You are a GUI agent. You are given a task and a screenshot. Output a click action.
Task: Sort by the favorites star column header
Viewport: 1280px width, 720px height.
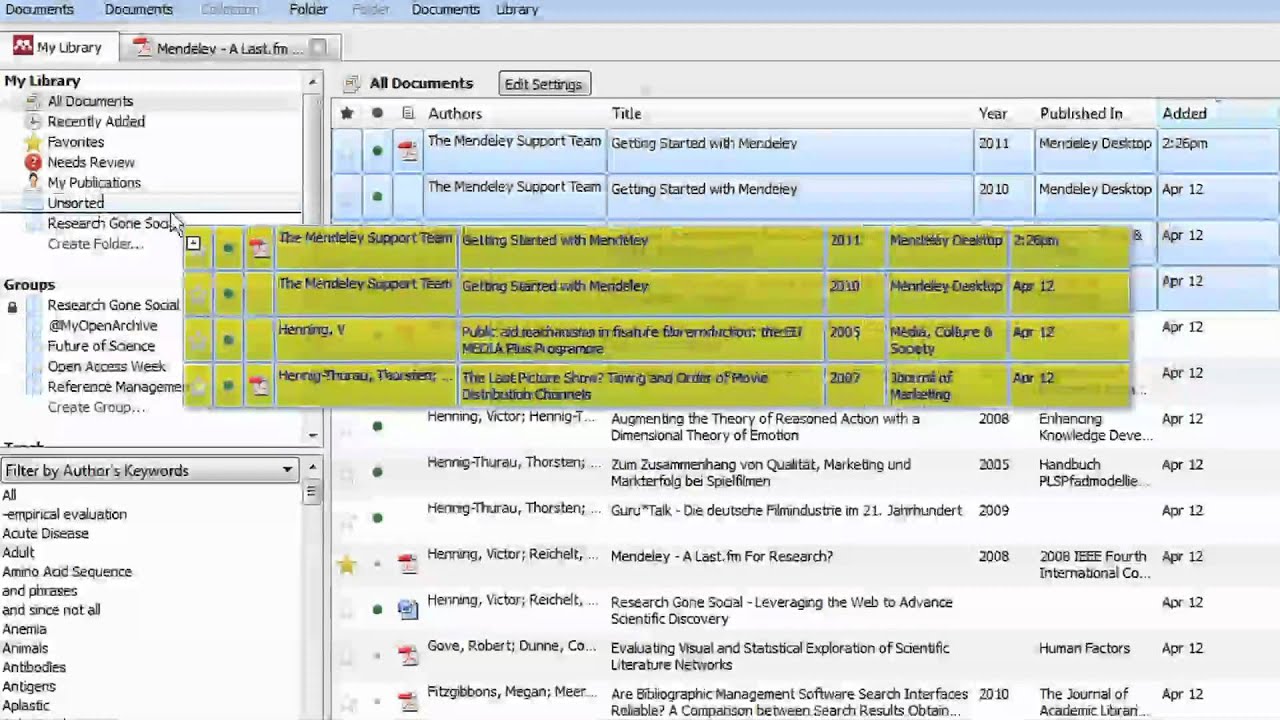[347, 113]
